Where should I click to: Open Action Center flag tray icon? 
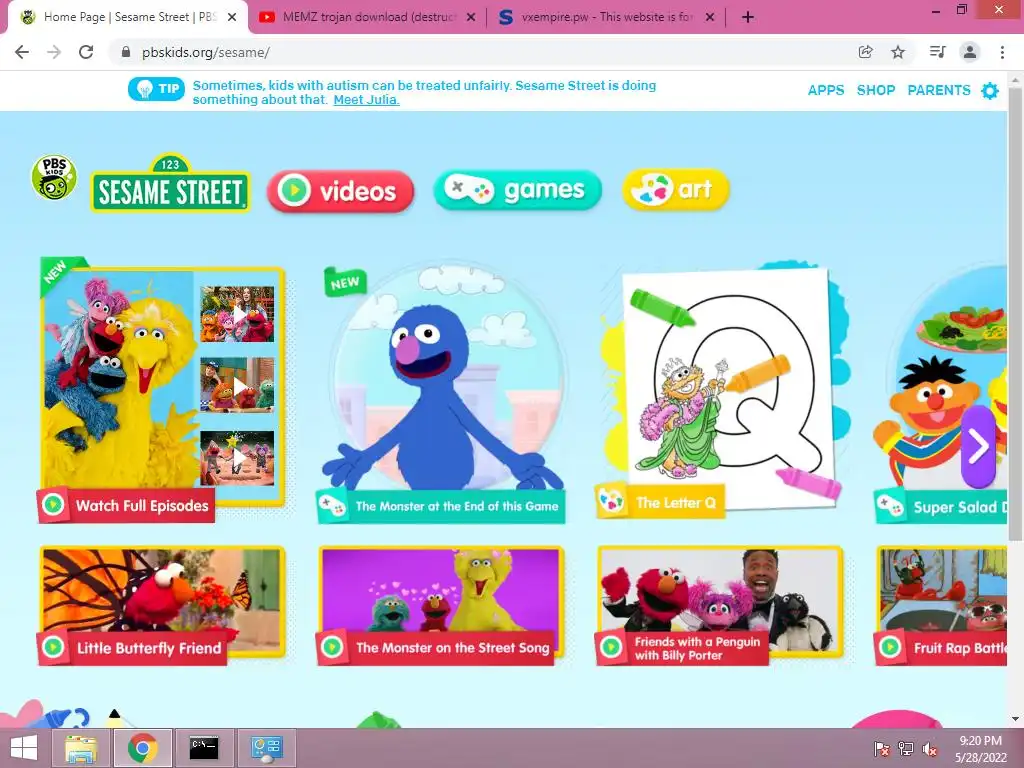click(881, 749)
